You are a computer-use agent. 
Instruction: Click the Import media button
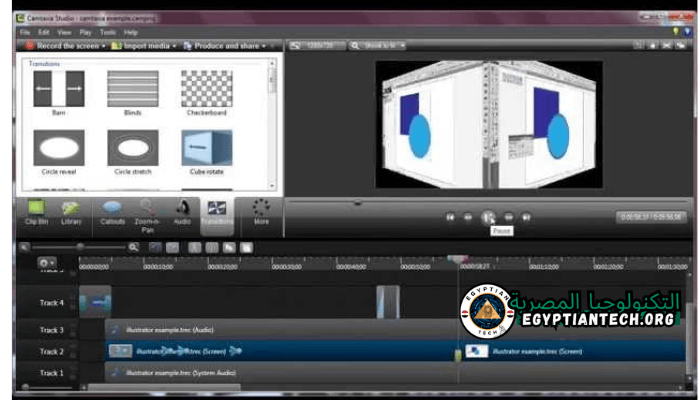(141, 45)
